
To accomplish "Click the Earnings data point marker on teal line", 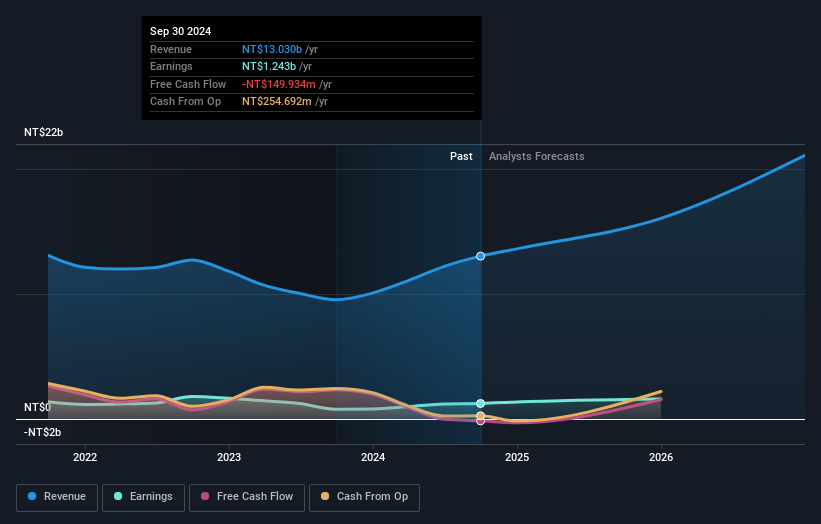I will tap(480, 403).
